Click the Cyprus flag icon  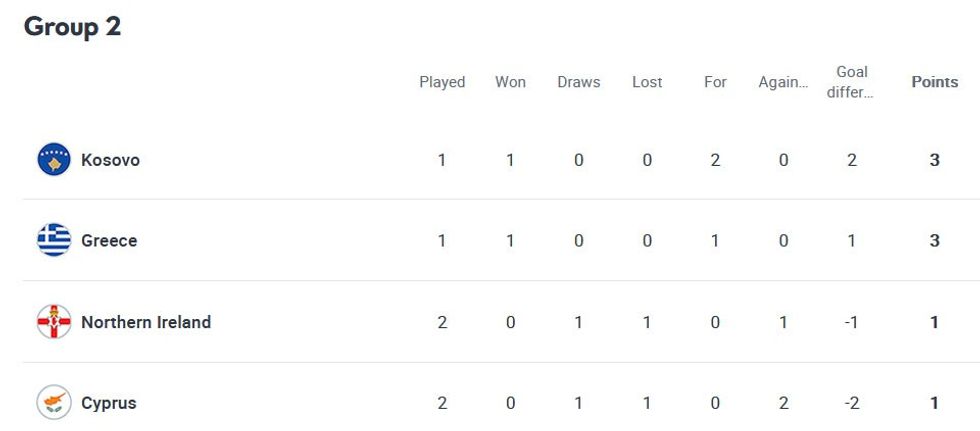pyautogui.click(x=54, y=403)
